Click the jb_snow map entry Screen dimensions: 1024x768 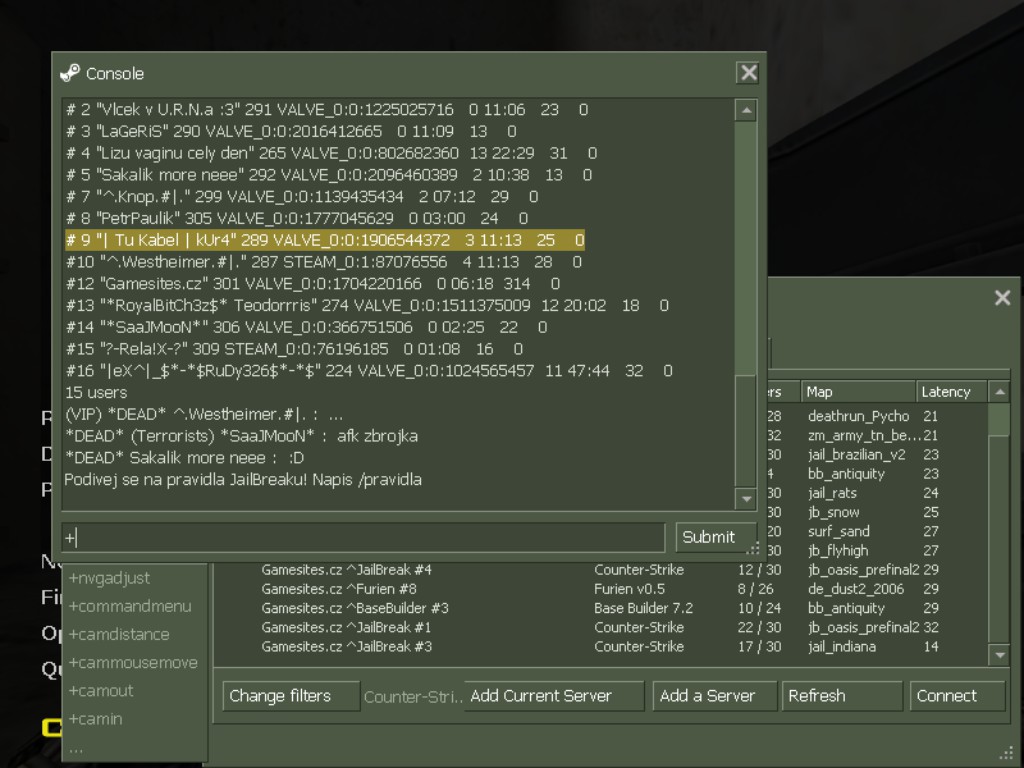point(833,512)
